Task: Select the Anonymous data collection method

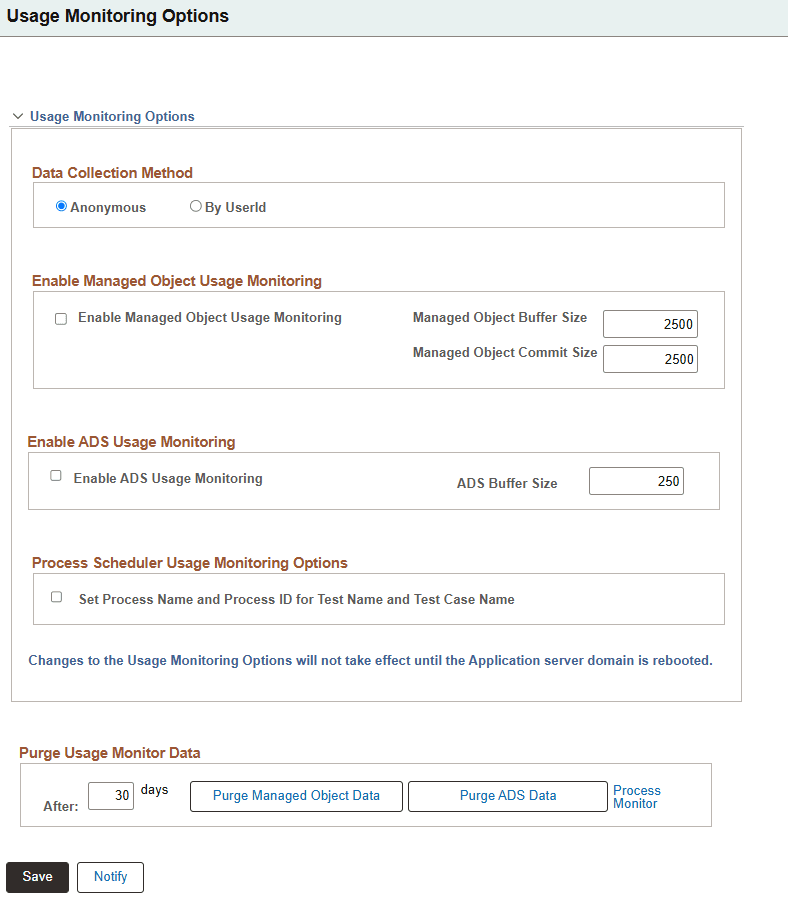Action: [61, 206]
